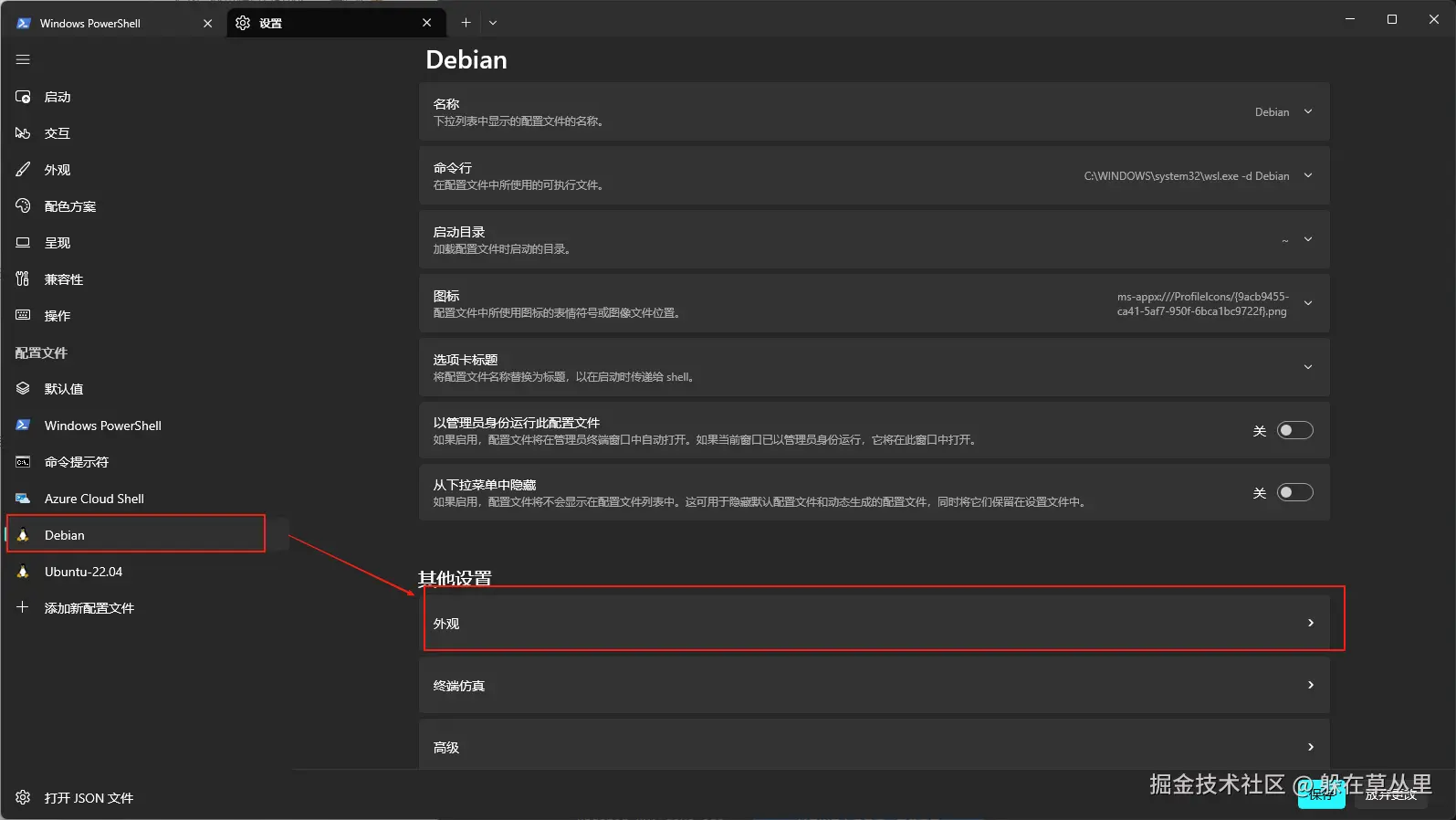
Task: Open the 配色方案 color schemes page
Action: [x=146, y=206]
